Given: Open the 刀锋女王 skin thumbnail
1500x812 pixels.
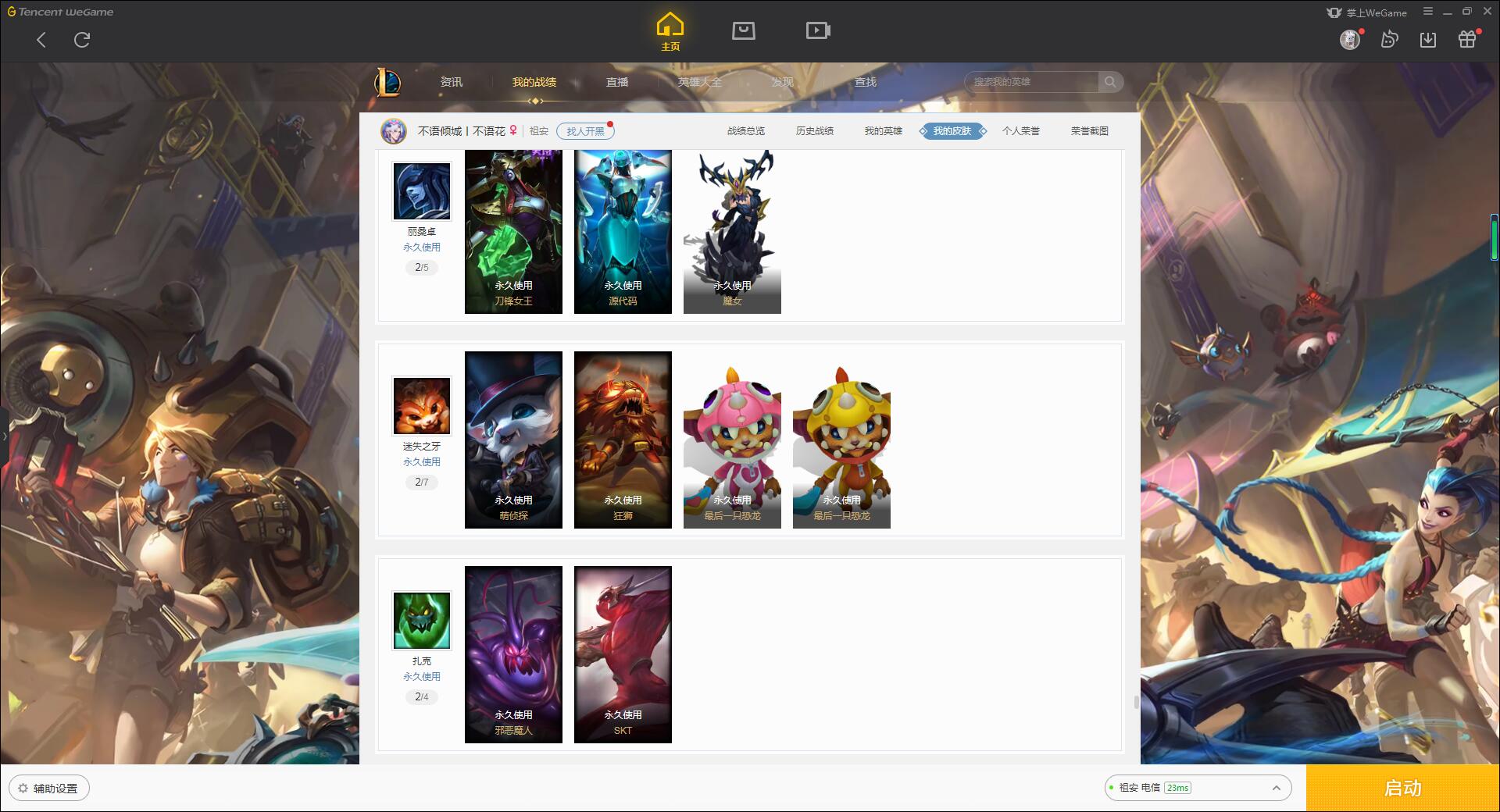Looking at the screenshot, I should (x=513, y=232).
